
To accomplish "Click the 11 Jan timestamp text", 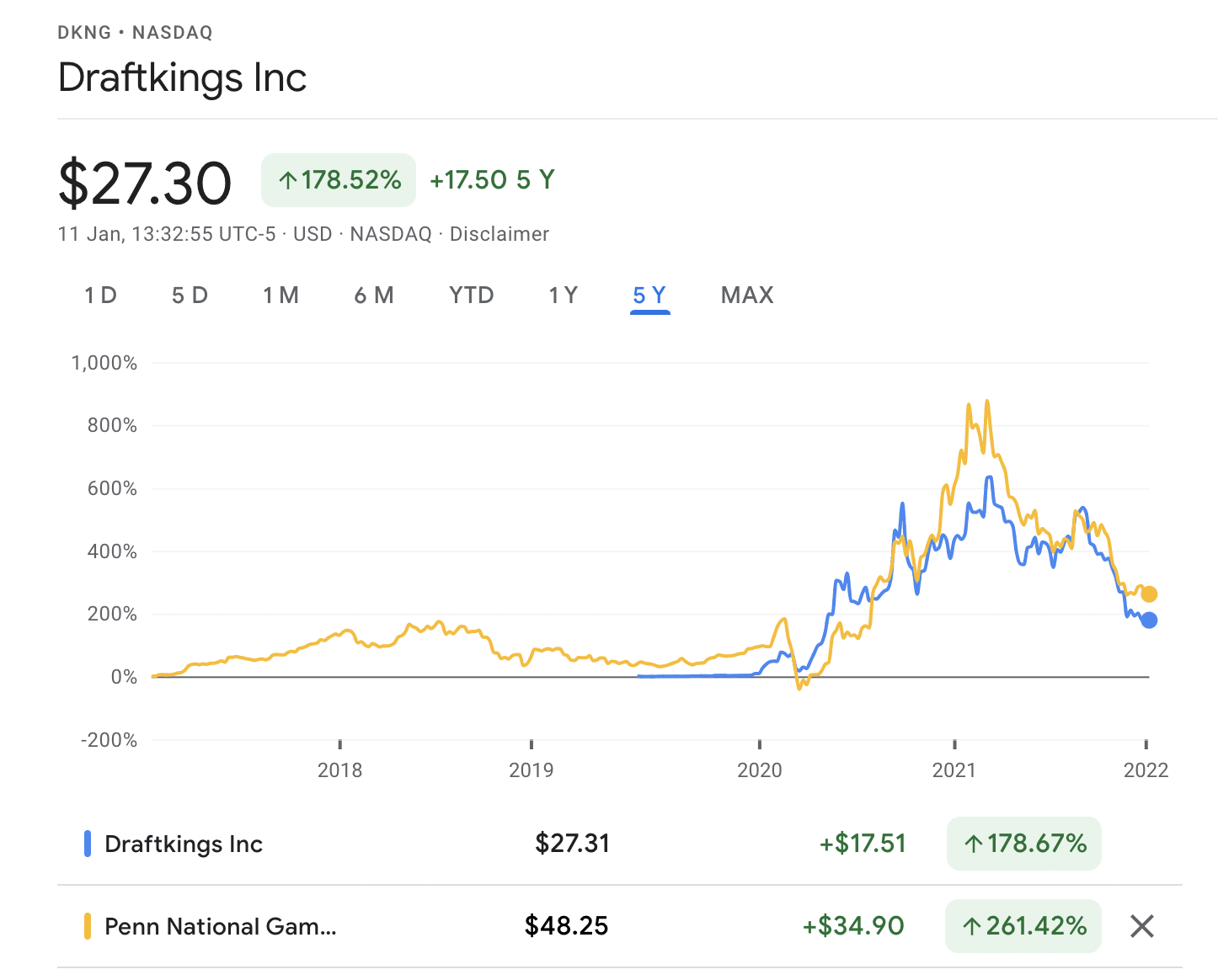I will click(x=166, y=234).
